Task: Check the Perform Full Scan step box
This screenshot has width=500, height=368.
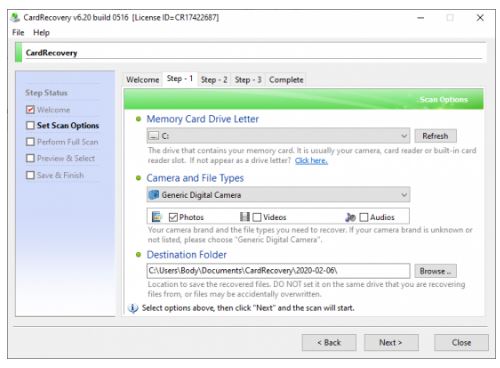Action: (x=30, y=142)
